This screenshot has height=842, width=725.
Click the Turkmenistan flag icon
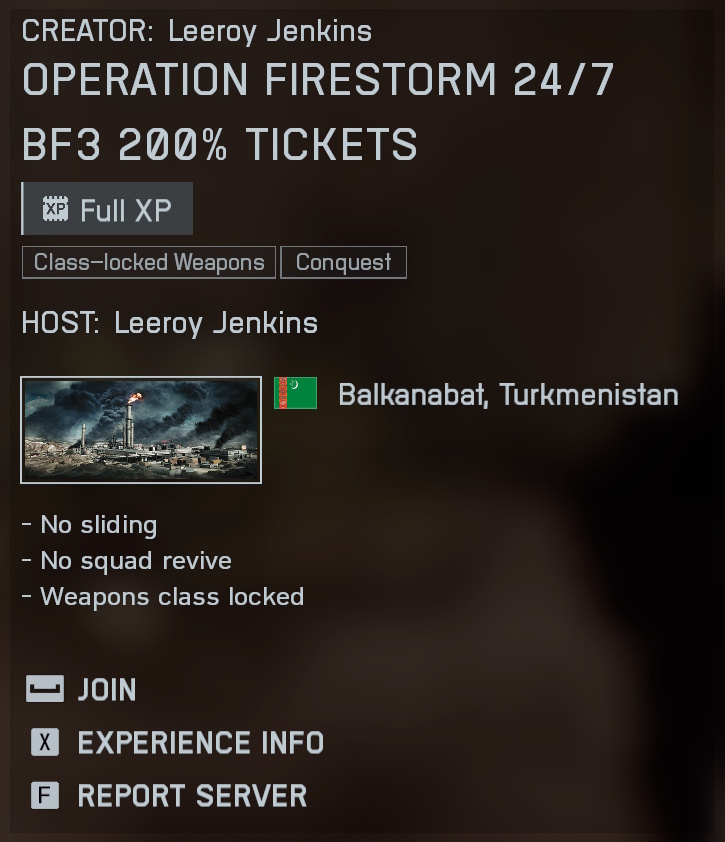click(x=295, y=393)
